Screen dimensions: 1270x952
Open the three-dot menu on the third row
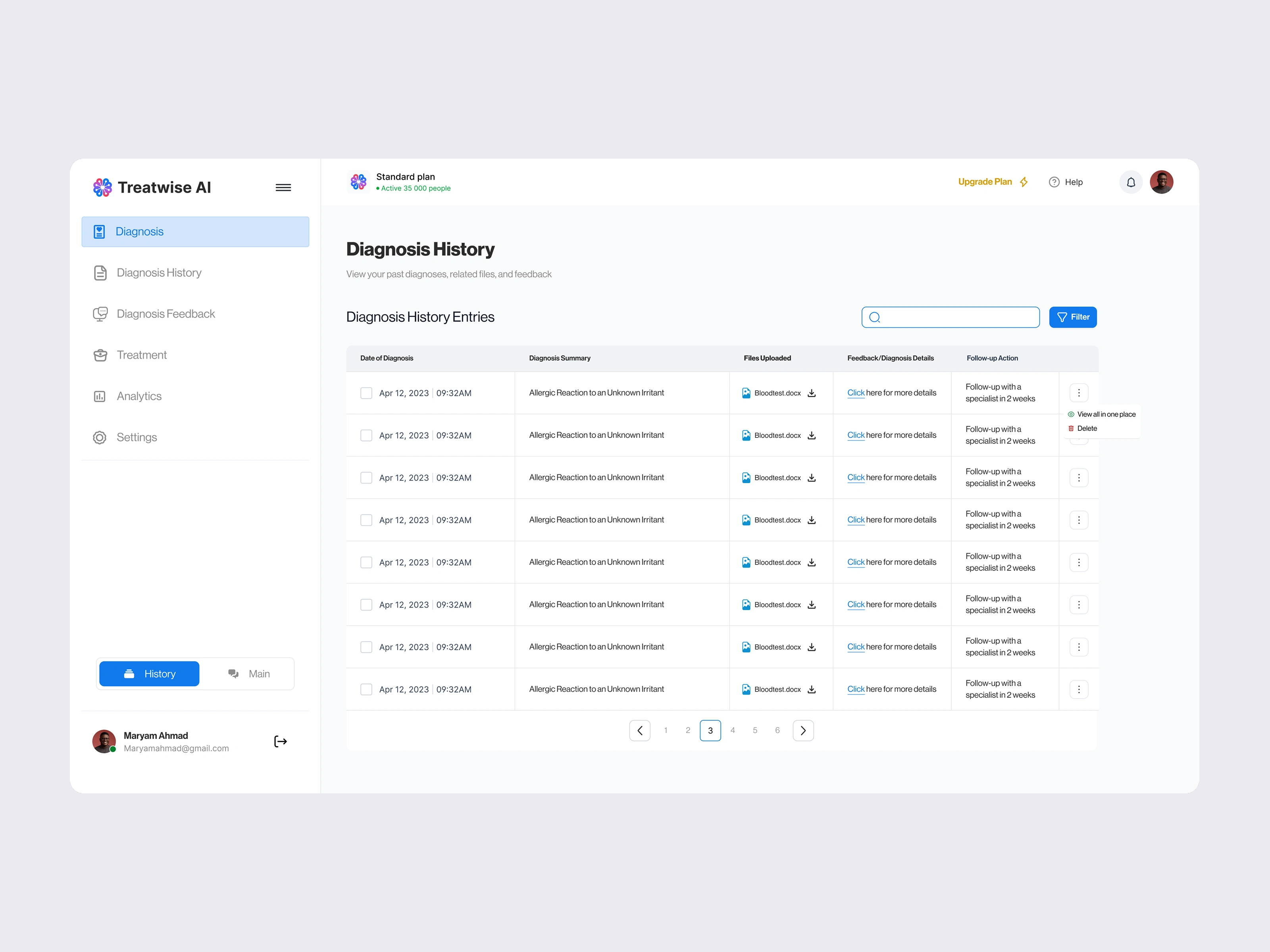[1078, 478]
